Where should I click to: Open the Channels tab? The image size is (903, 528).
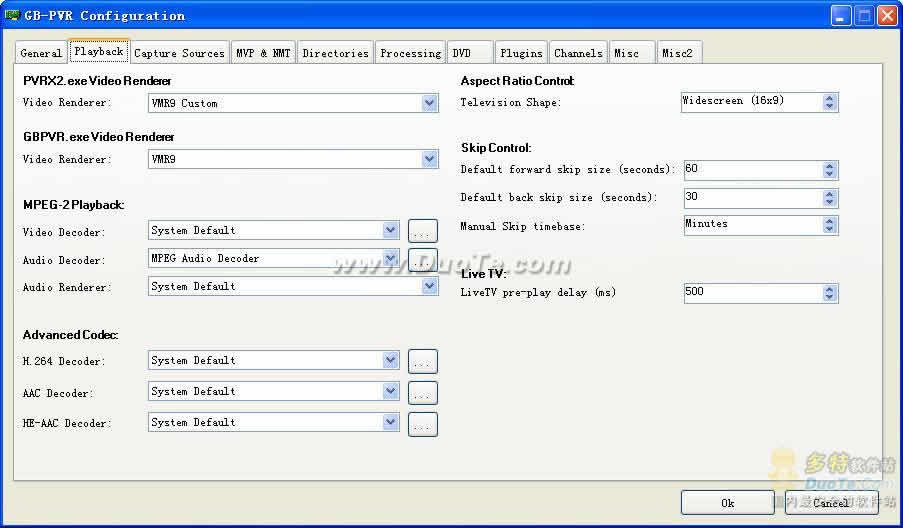coord(578,52)
